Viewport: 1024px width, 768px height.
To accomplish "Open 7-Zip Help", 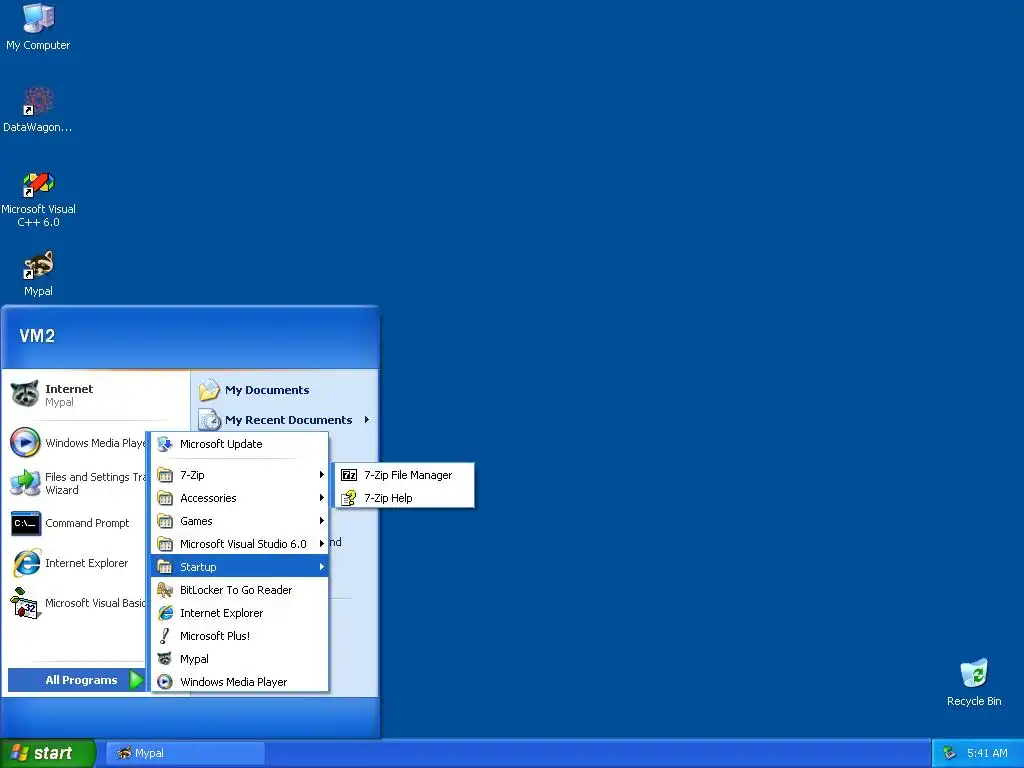I will pyautogui.click(x=404, y=498).
